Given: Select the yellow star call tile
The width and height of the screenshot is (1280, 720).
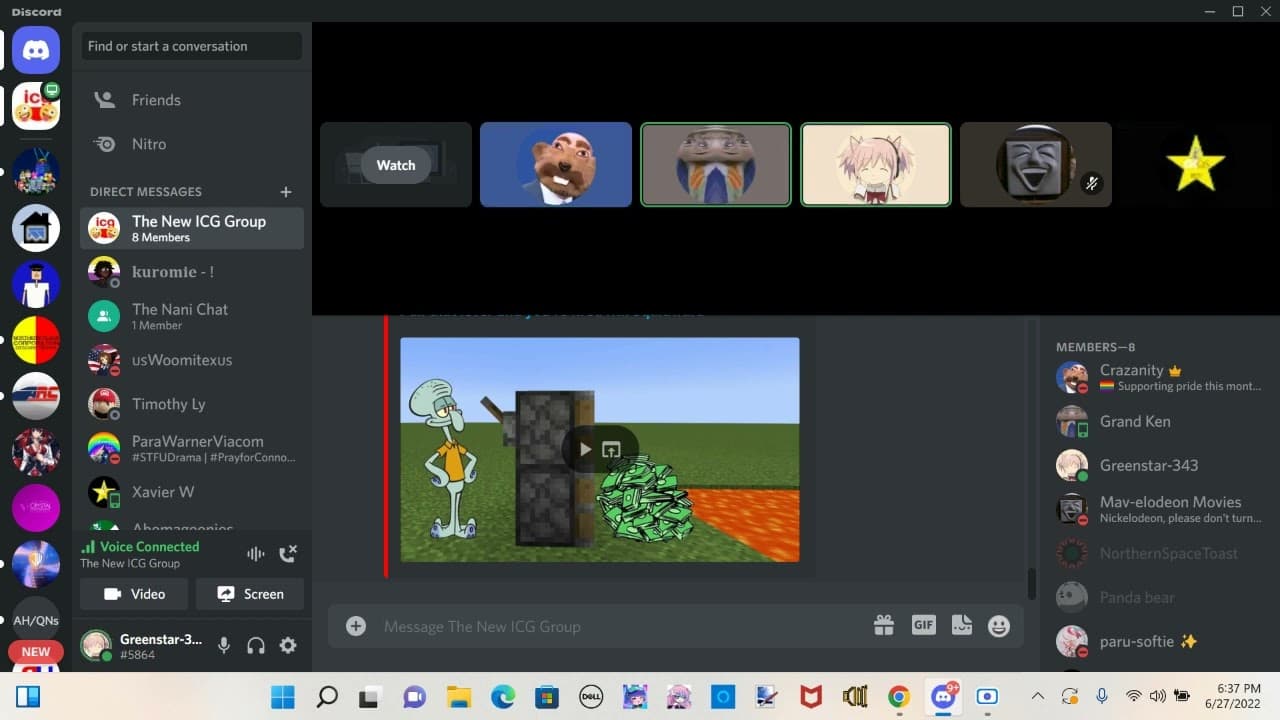Looking at the screenshot, I should [1195, 165].
